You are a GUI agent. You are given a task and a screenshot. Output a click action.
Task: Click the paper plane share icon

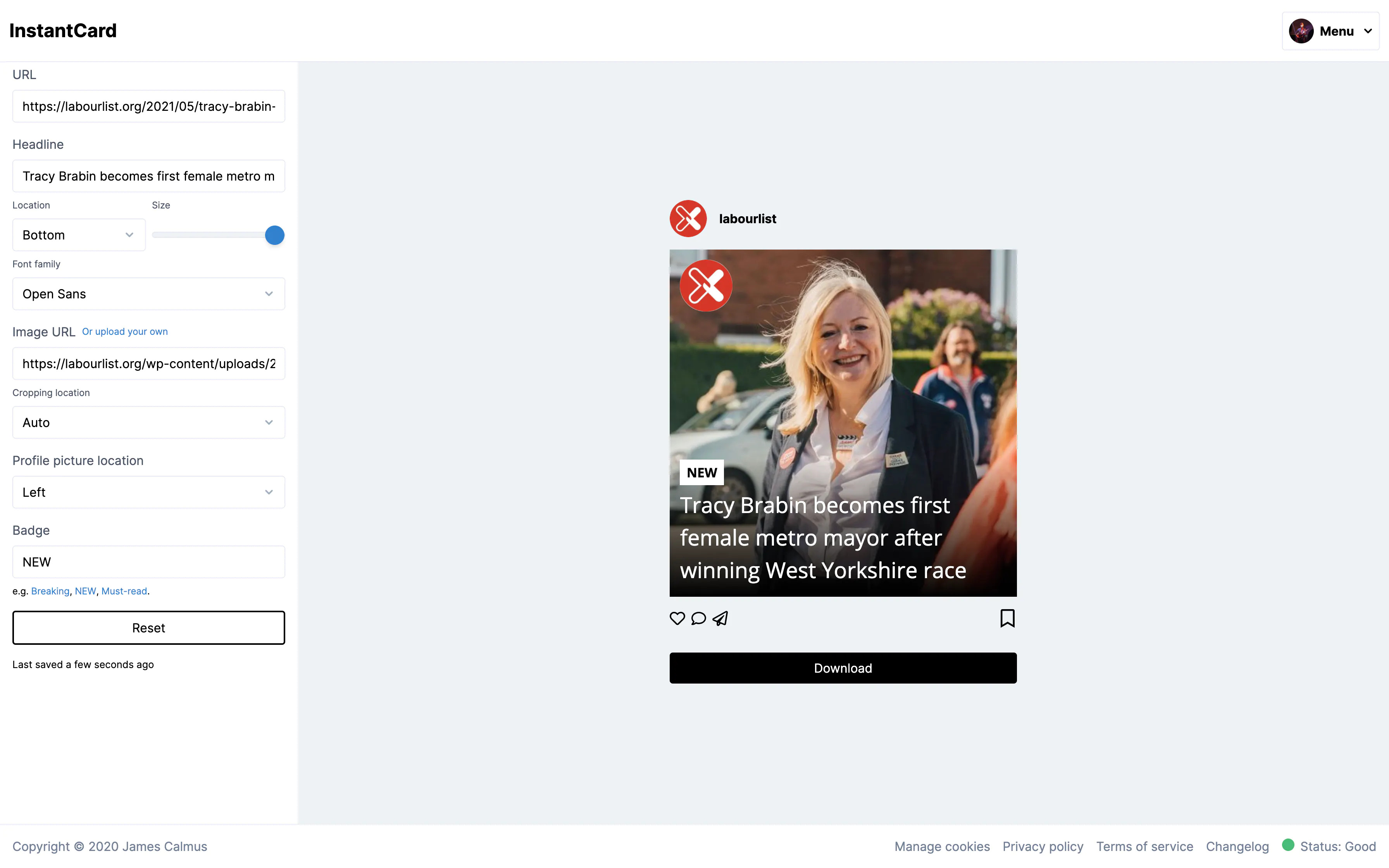click(720, 618)
